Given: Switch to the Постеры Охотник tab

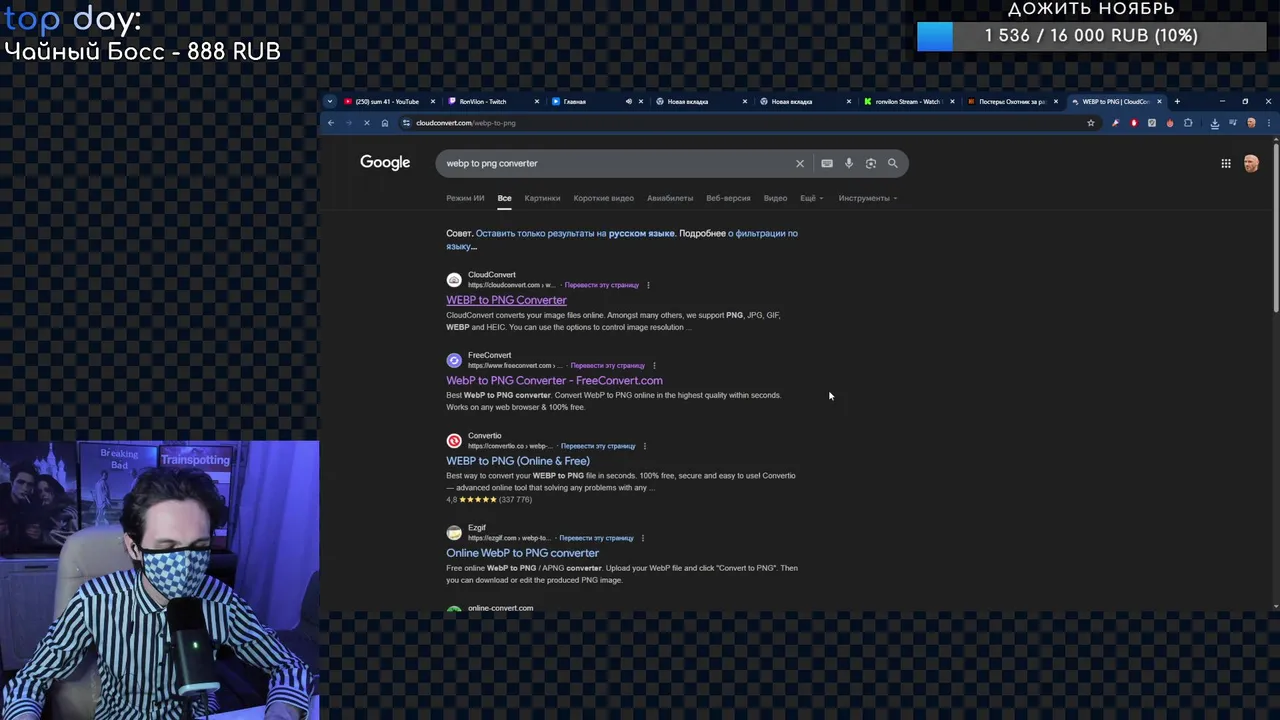Looking at the screenshot, I should [1010, 101].
